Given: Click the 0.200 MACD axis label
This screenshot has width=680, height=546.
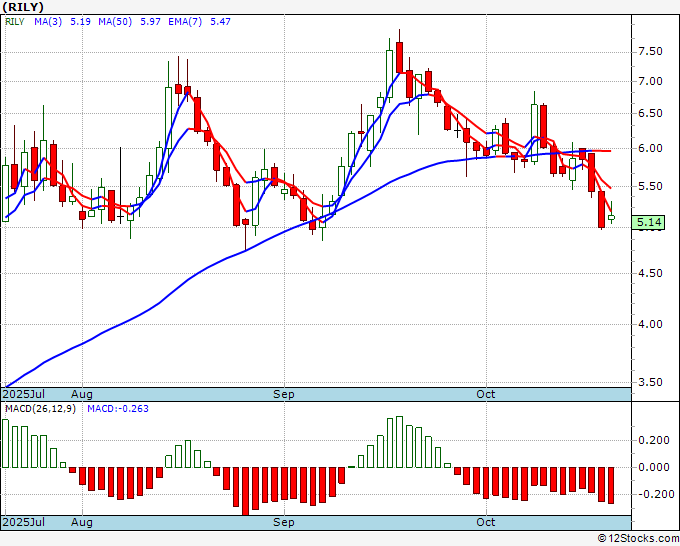Looking at the screenshot, I should coord(654,441).
